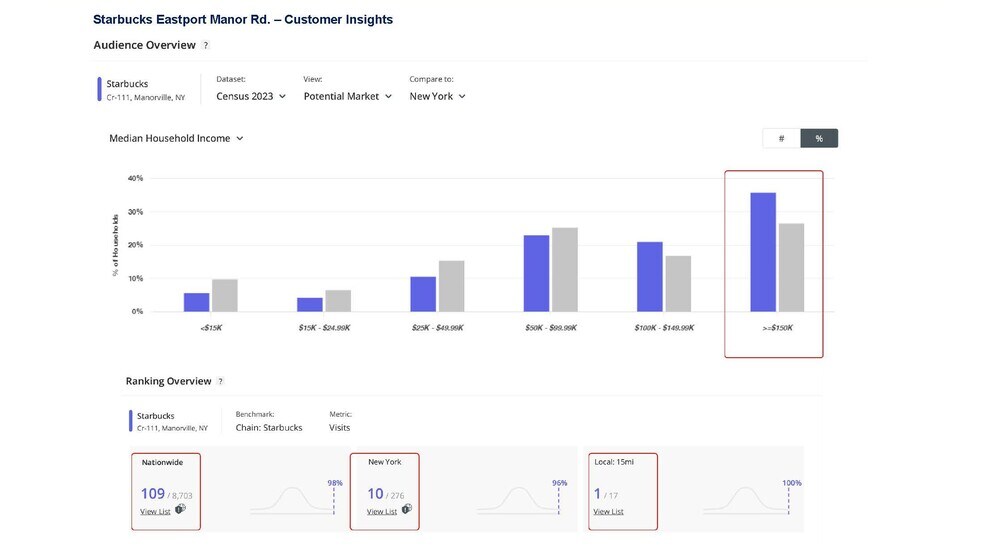
Task: Open the Dataset Census 2023 dropdown
Action: 251,96
